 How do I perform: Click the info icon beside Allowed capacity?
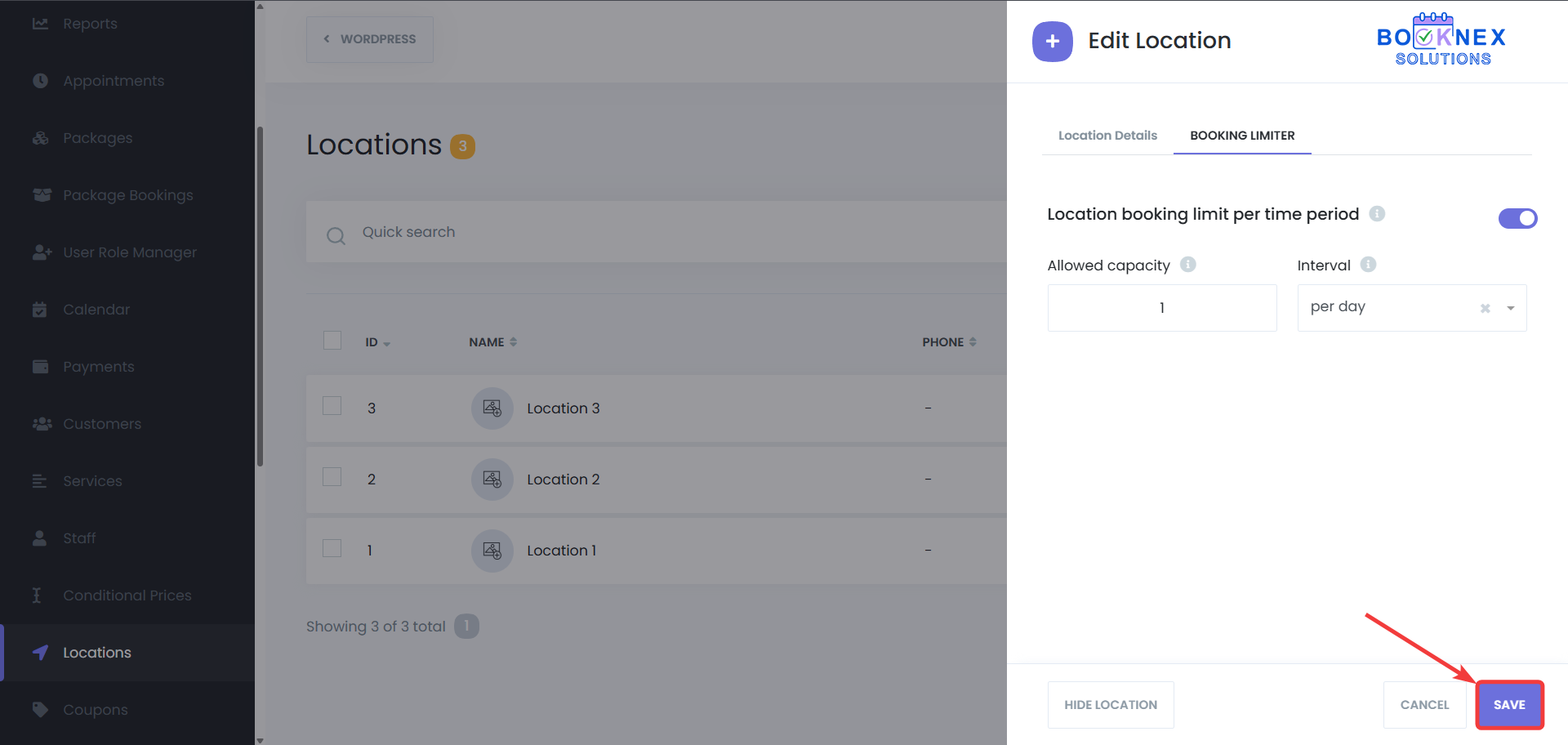point(1188,265)
